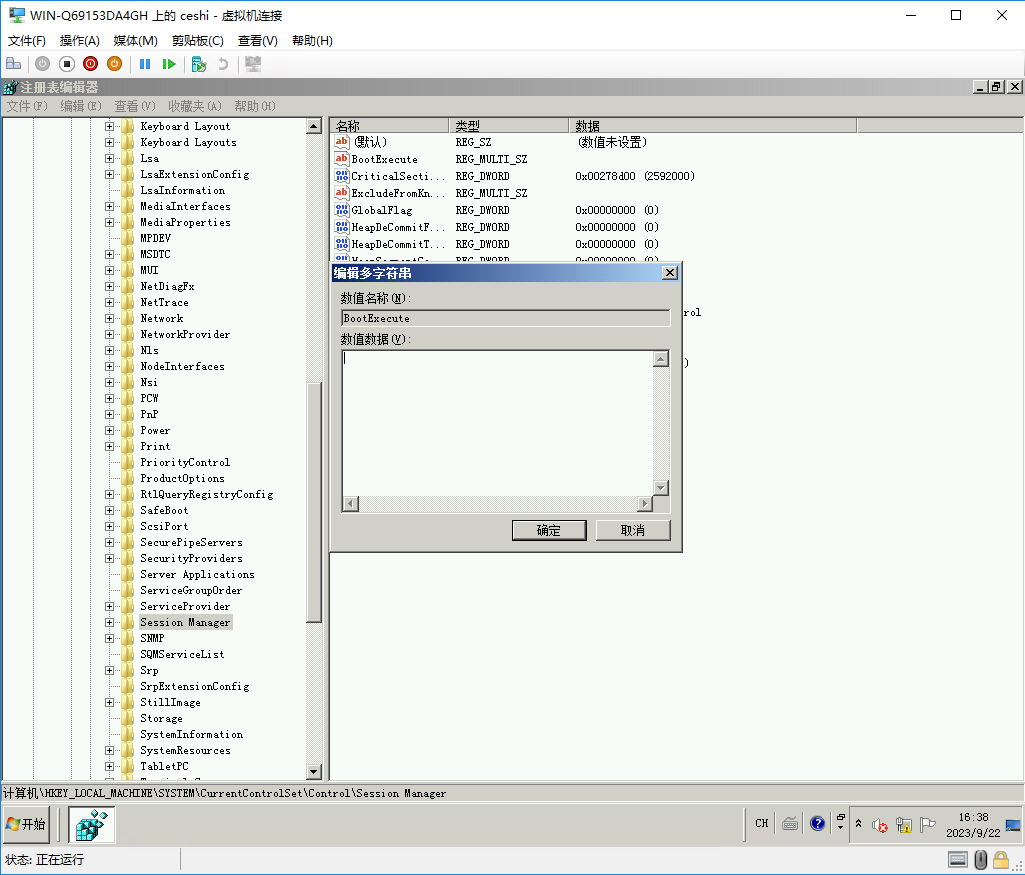Click the 确定 button in dialog
Viewport: 1025px width, 875px height.
[x=548, y=531]
